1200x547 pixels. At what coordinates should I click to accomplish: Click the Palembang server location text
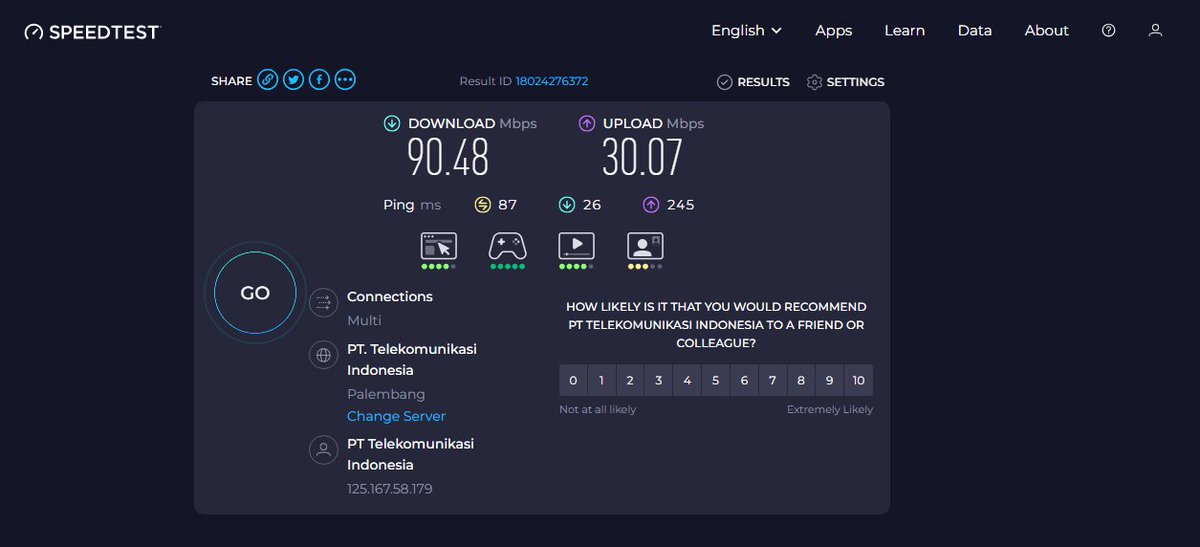pyautogui.click(x=386, y=394)
